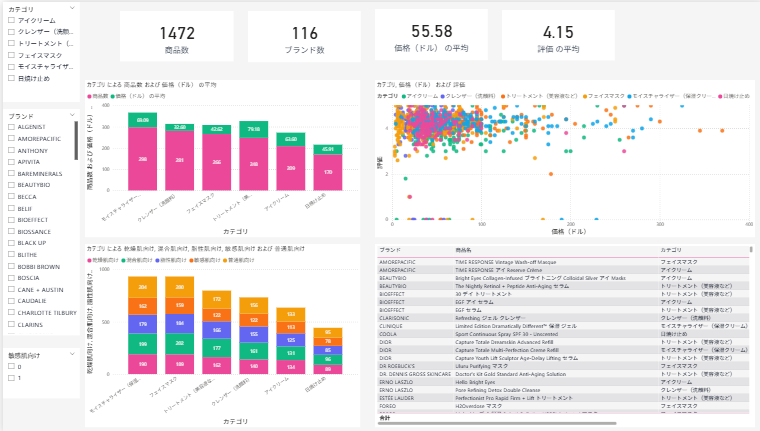The width and height of the screenshot is (760, 431).
Task: Collapse the カテゴリ slicer with its chevron
Action: (x=72, y=8)
